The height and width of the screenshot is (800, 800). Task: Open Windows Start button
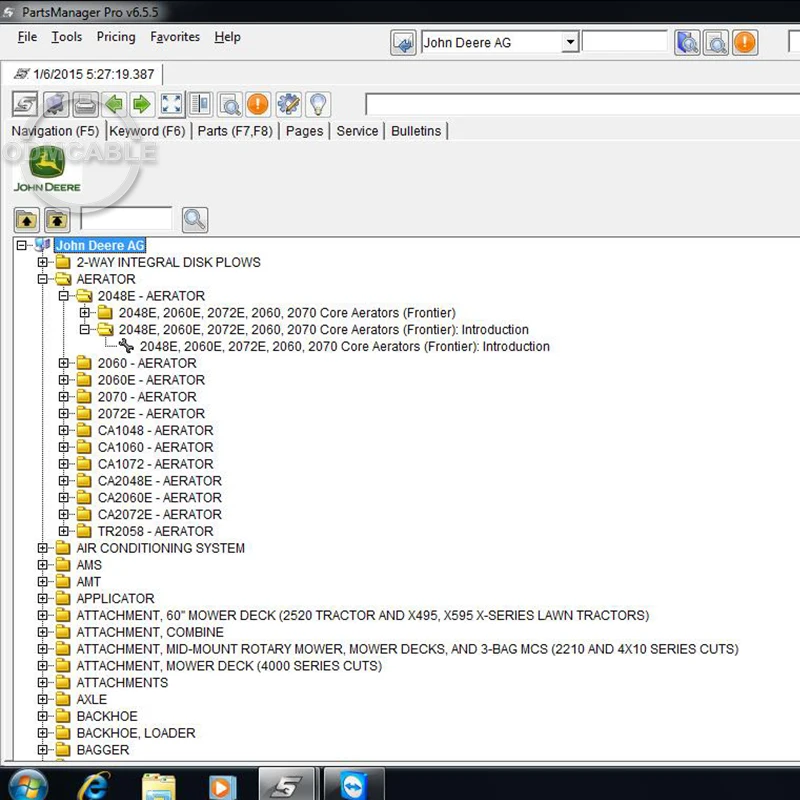(29, 787)
